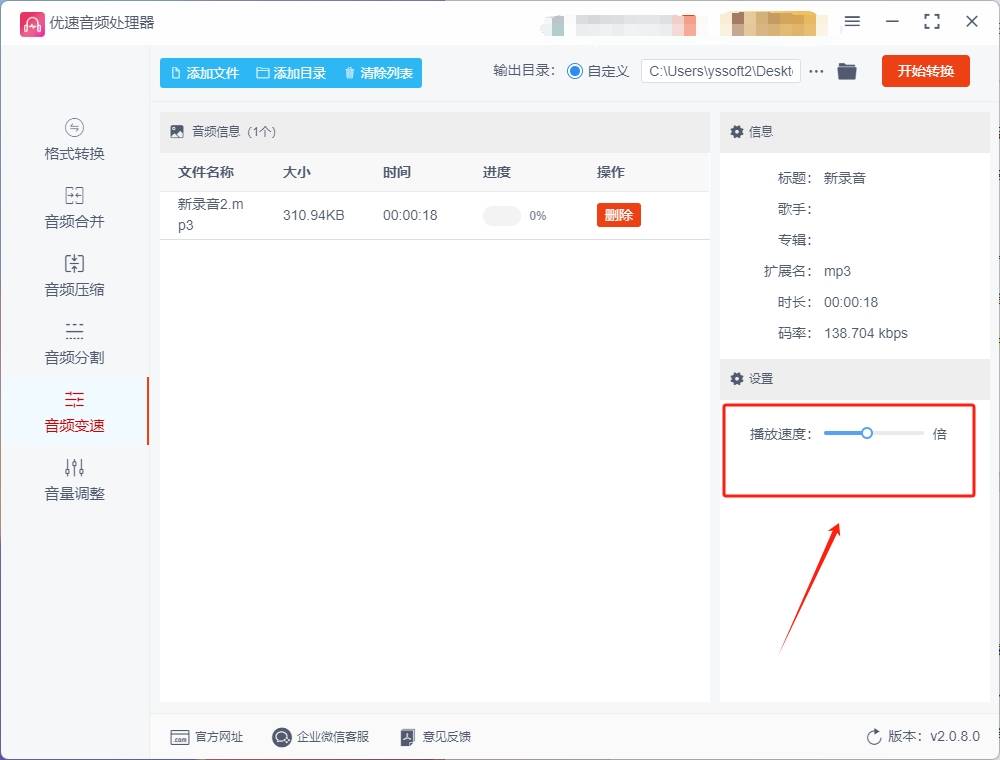Open the three-dots browse path button
The image size is (1000, 760).
point(816,71)
